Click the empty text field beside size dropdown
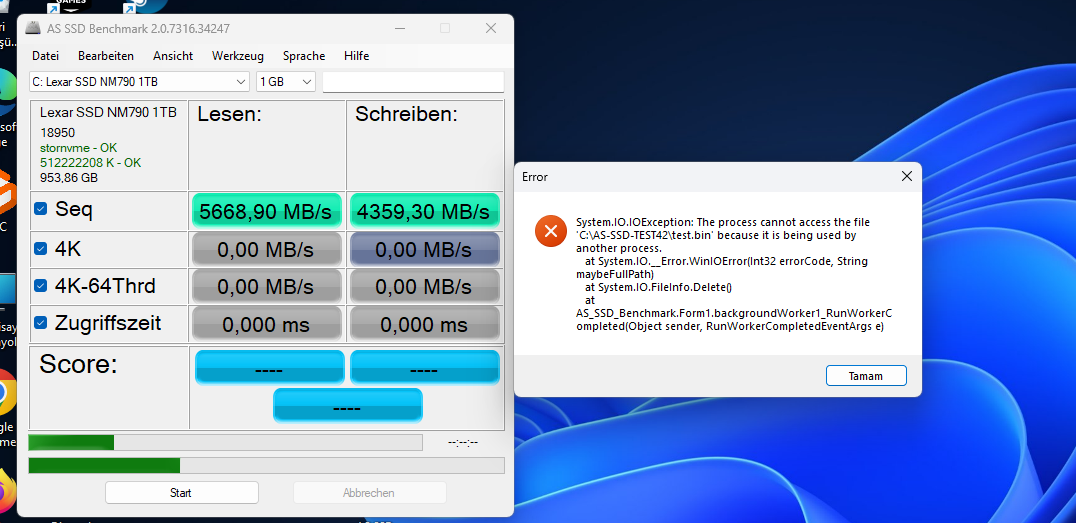 click(x=413, y=82)
